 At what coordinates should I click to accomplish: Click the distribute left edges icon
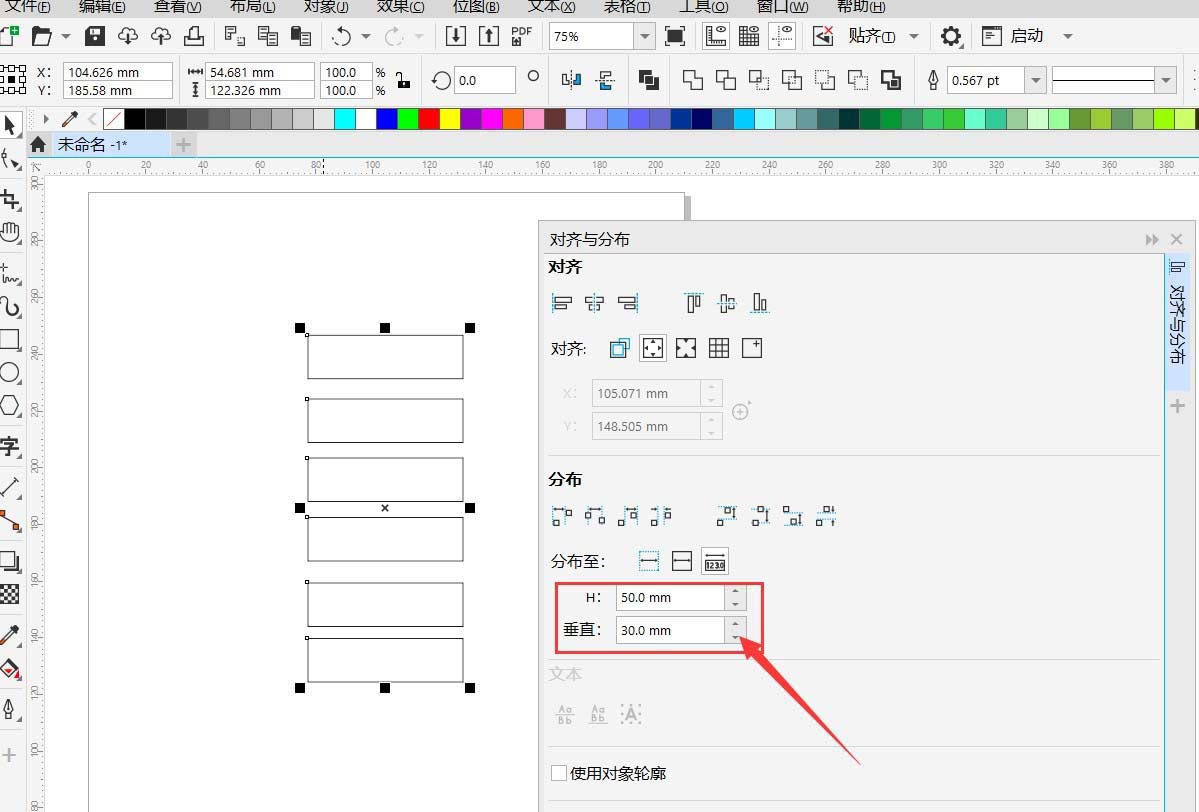tap(561, 515)
